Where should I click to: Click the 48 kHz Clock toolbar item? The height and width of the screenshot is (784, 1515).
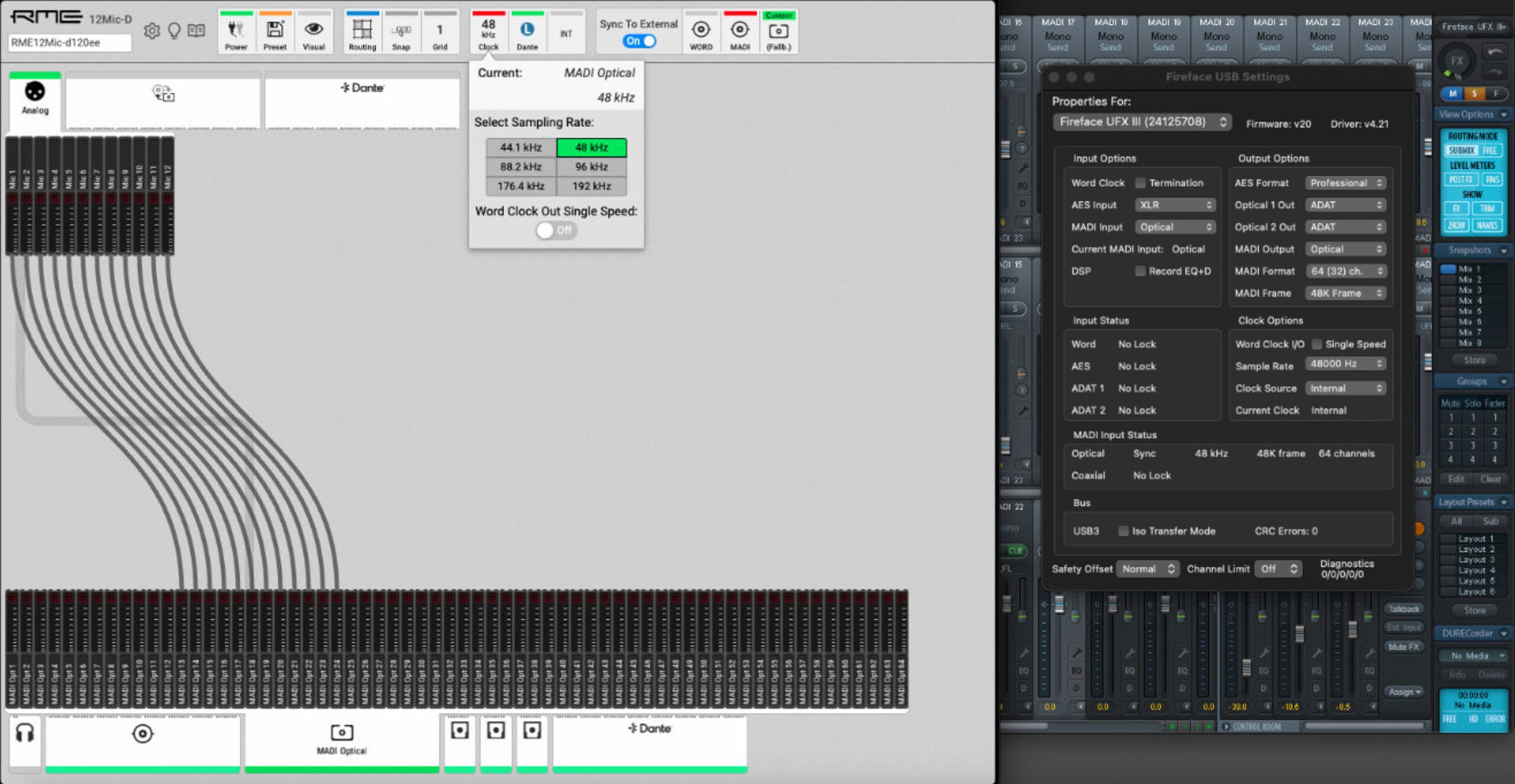(488, 33)
